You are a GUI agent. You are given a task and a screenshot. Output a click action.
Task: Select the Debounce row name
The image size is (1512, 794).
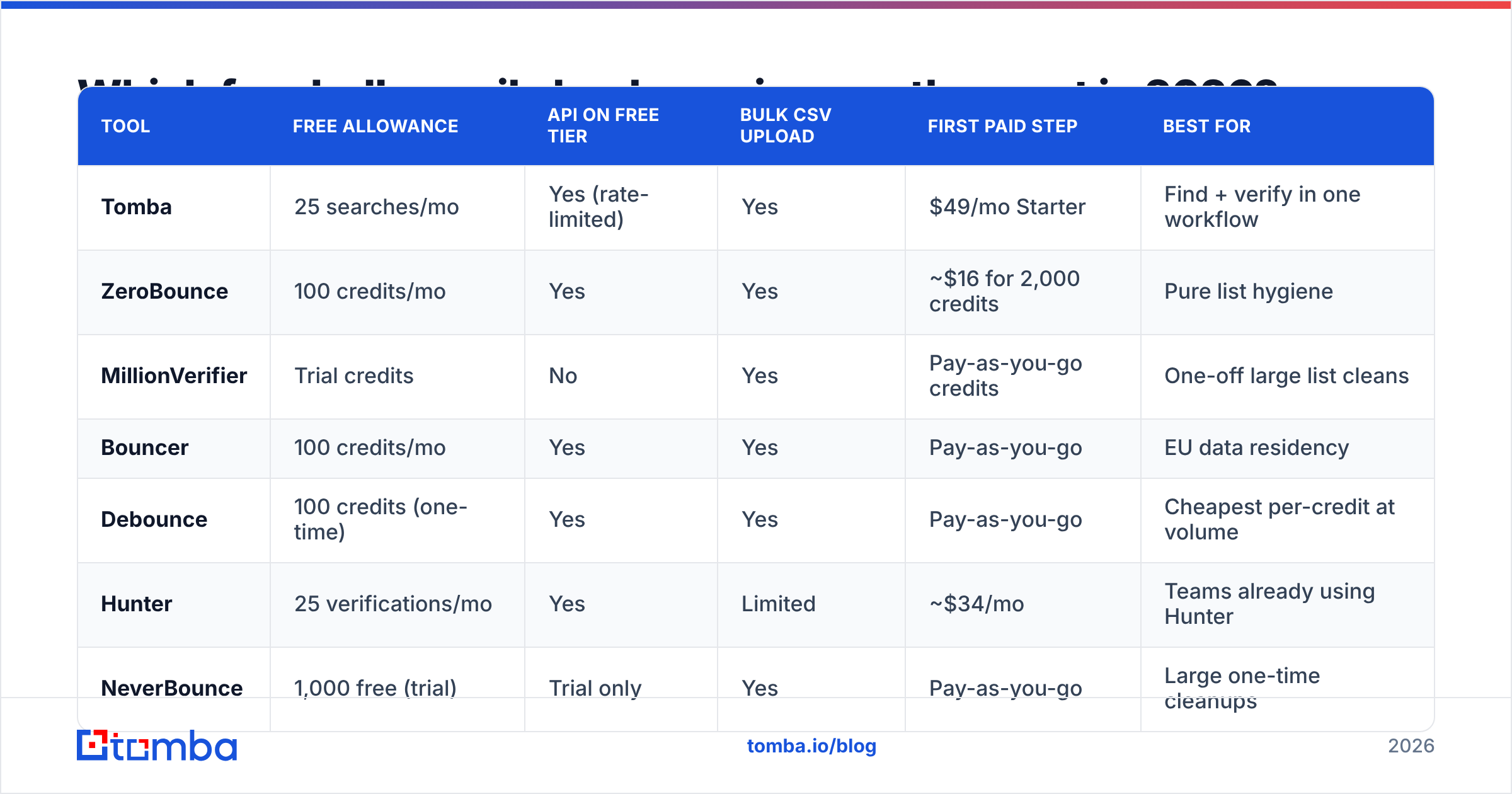click(x=154, y=519)
